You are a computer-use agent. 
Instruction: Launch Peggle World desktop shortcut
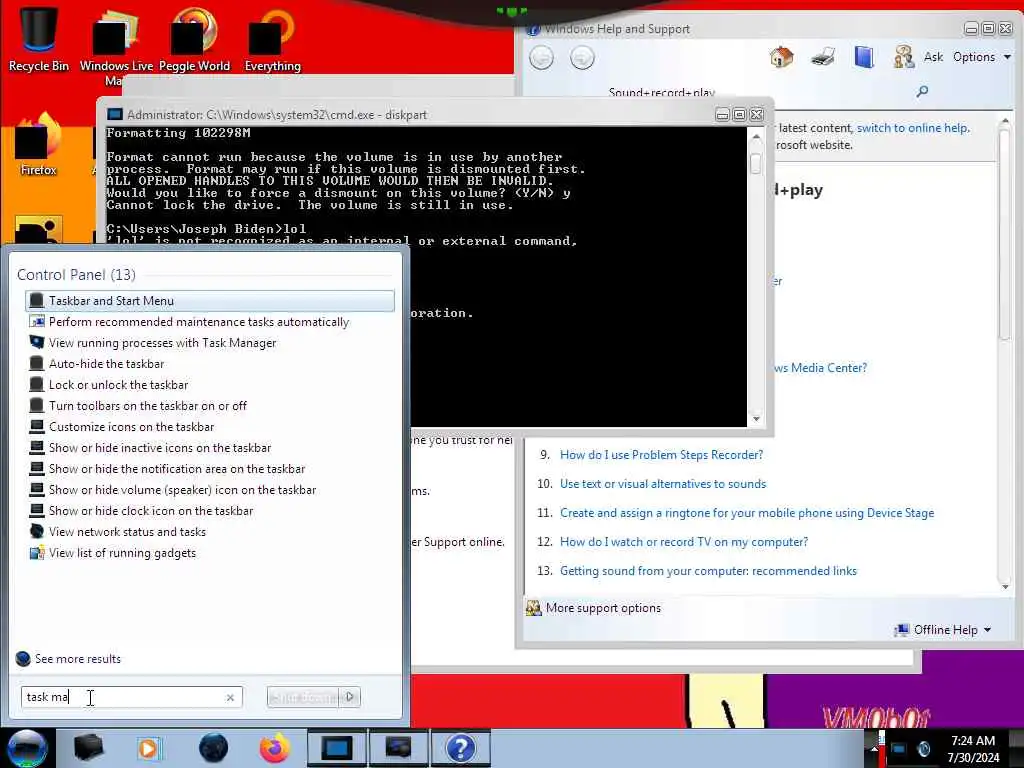pos(194,39)
